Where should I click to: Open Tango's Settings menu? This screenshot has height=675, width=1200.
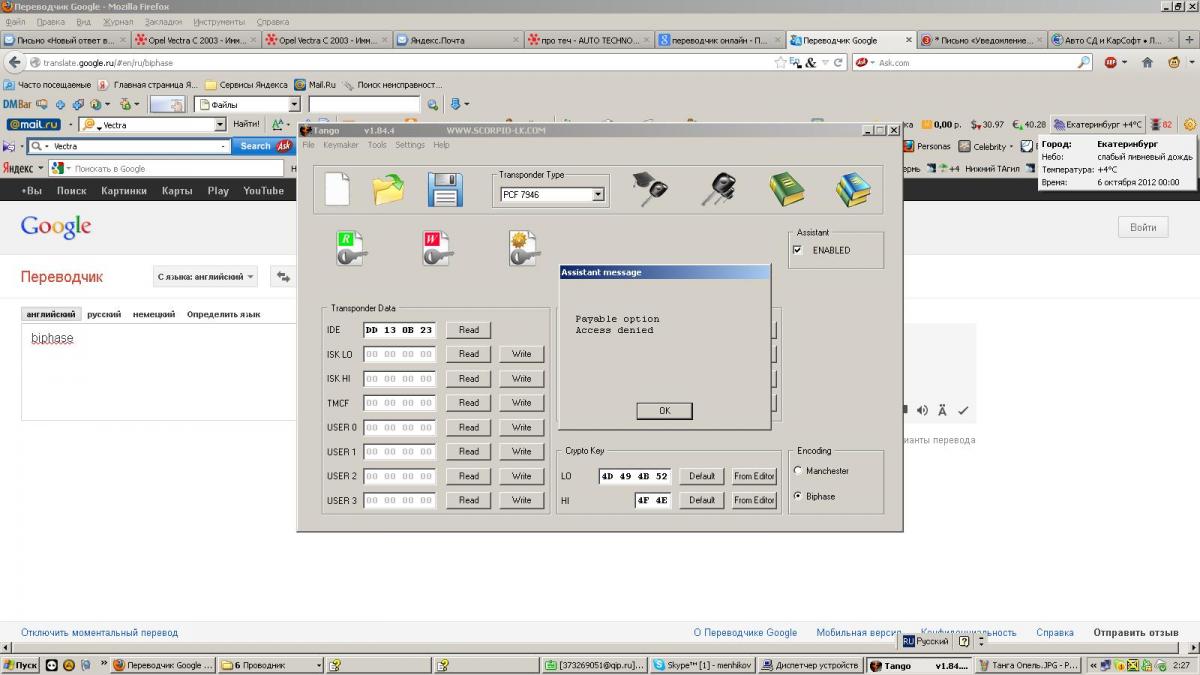(409, 145)
